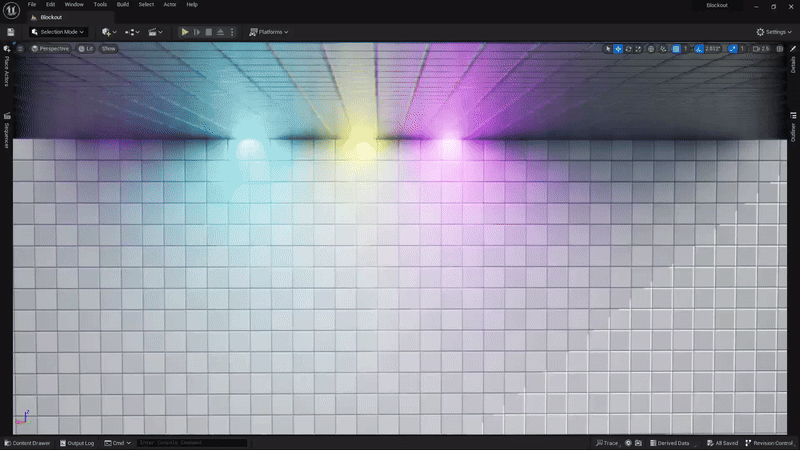The width and height of the screenshot is (800, 450).
Task: Expand the Platforms dropdown
Action: pos(264,32)
